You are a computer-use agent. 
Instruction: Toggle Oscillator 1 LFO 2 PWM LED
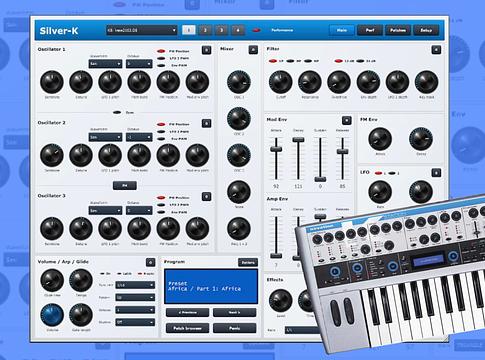(x=161, y=58)
